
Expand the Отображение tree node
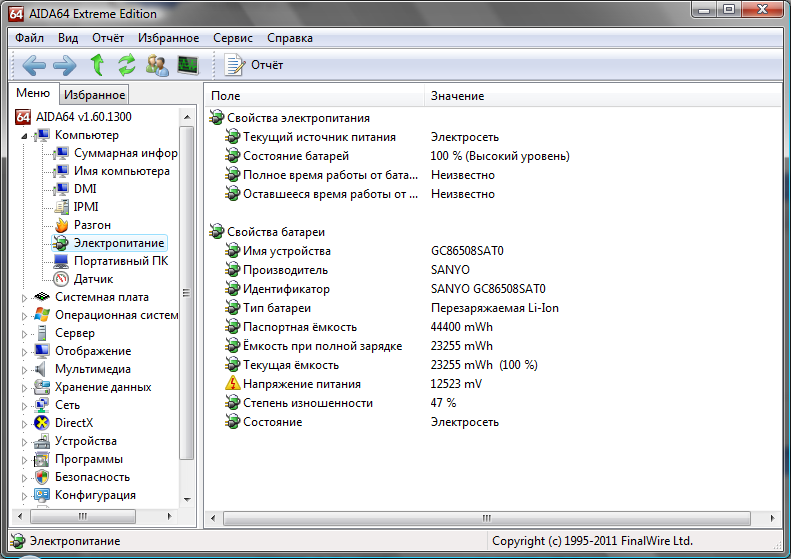24,352
